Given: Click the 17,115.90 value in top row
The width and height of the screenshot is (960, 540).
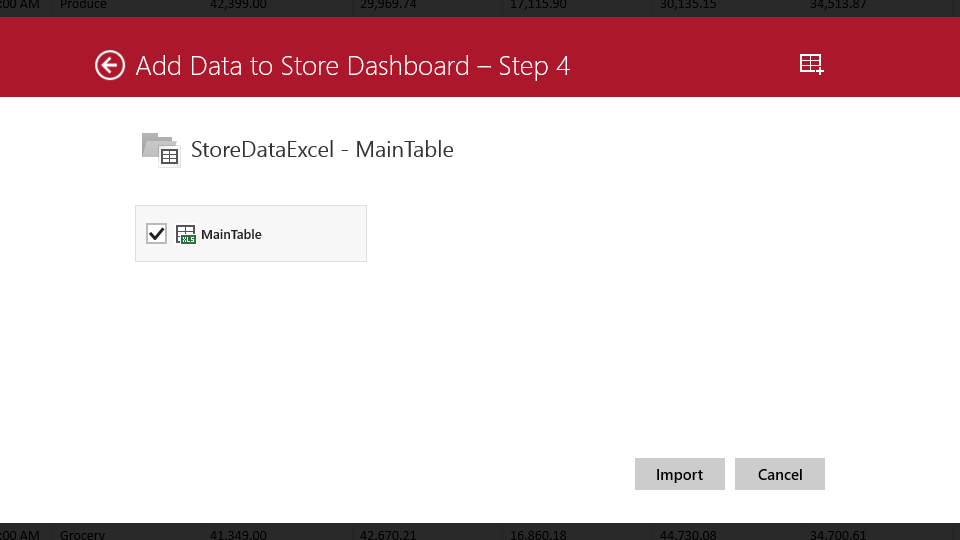Looking at the screenshot, I should 538,5.
